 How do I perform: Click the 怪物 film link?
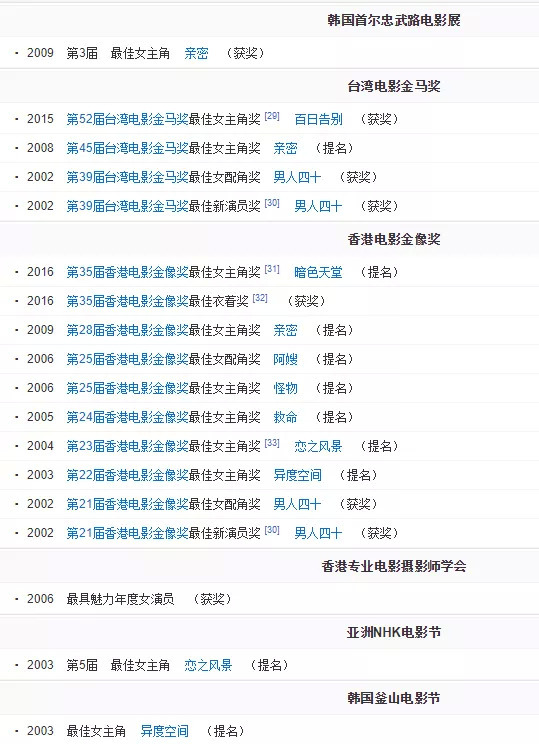[286, 388]
